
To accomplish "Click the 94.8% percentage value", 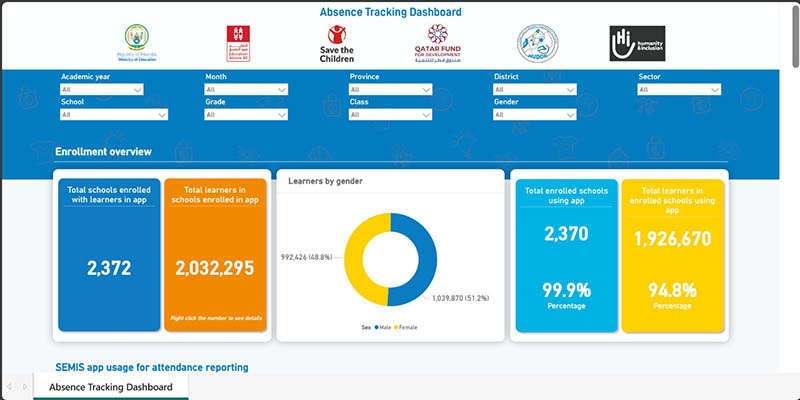I will pos(672,290).
